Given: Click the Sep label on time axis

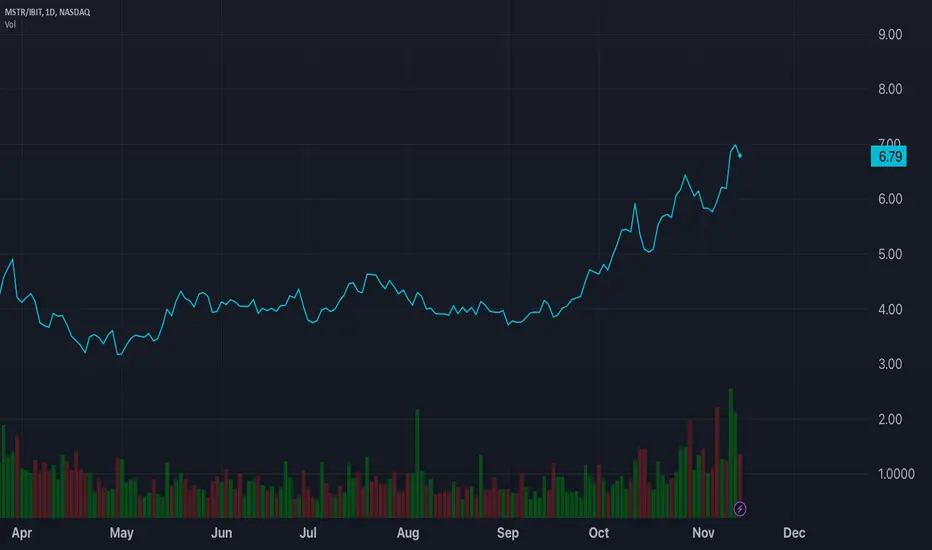Looking at the screenshot, I should coord(508,533).
